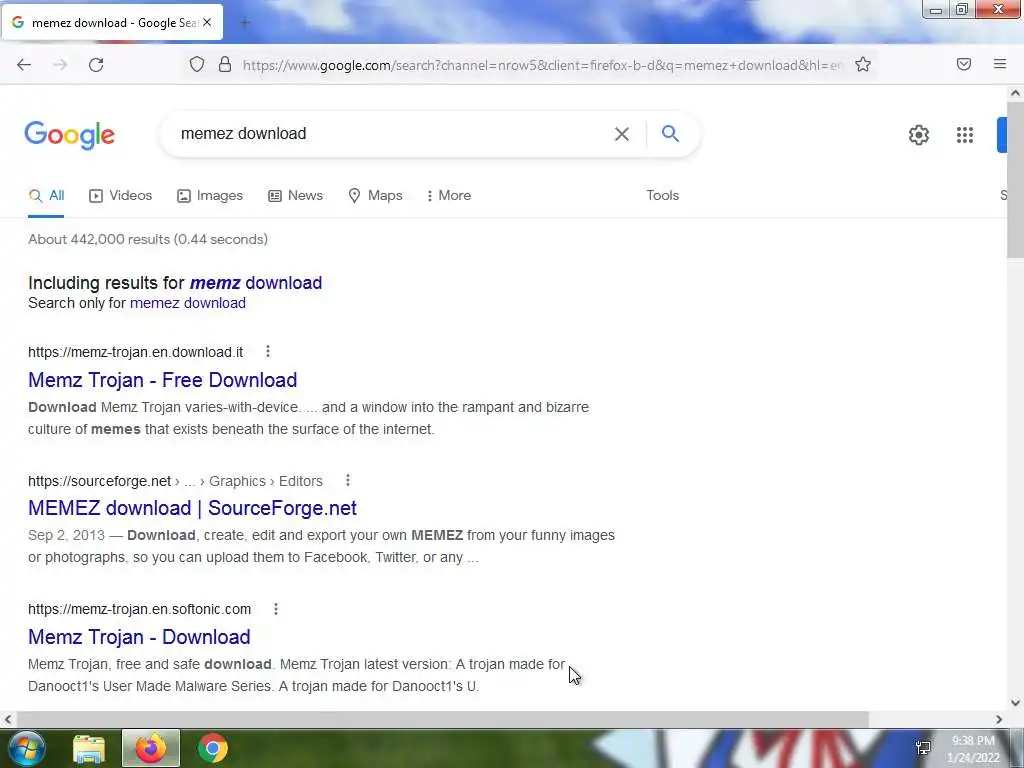Open File Explorer from the taskbar
This screenshot has height=768, width=1024.
89,749
